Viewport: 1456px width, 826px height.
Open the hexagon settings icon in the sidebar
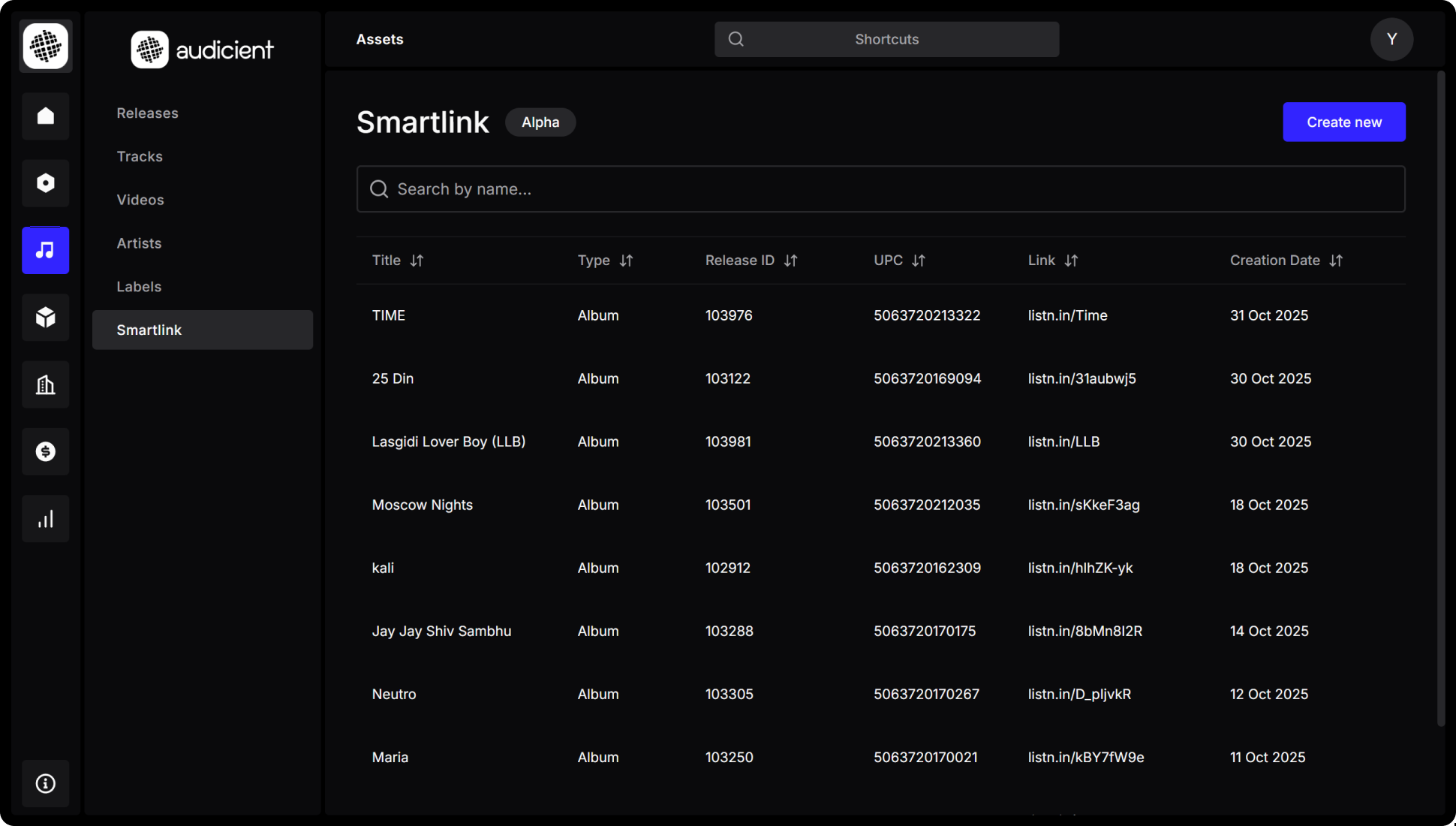(45, 182)
